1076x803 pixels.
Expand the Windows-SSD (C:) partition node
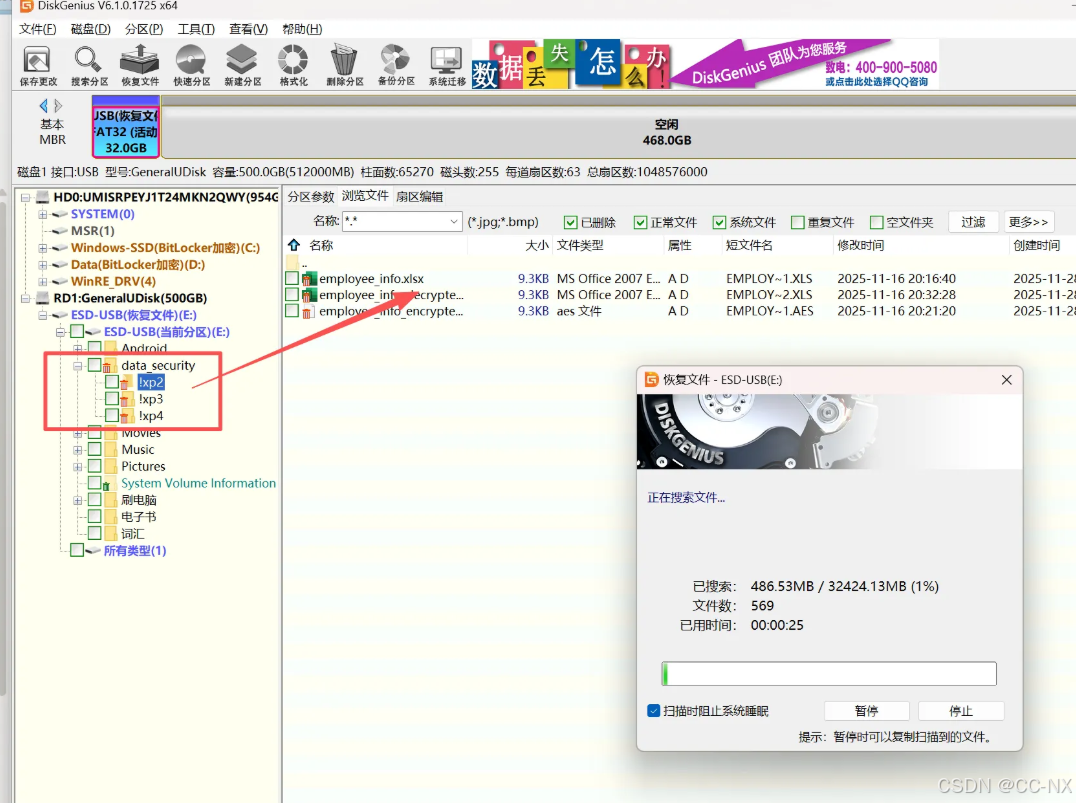coord(43,248)
